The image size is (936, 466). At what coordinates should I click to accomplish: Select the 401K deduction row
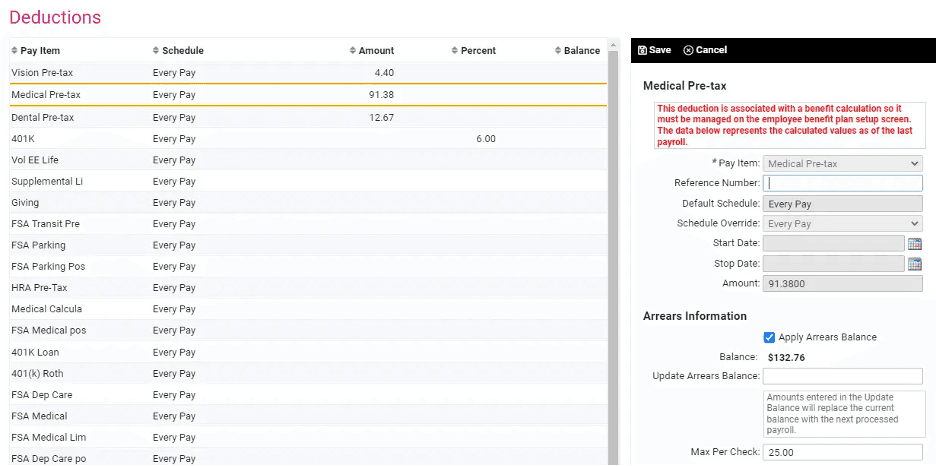click(x=309, y=139)
